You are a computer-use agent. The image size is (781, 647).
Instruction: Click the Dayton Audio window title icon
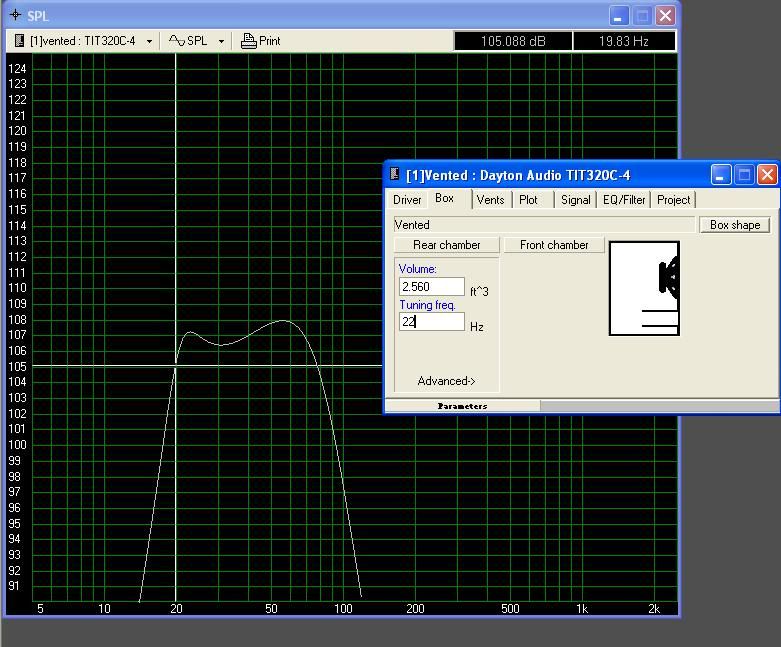(394, 175)
